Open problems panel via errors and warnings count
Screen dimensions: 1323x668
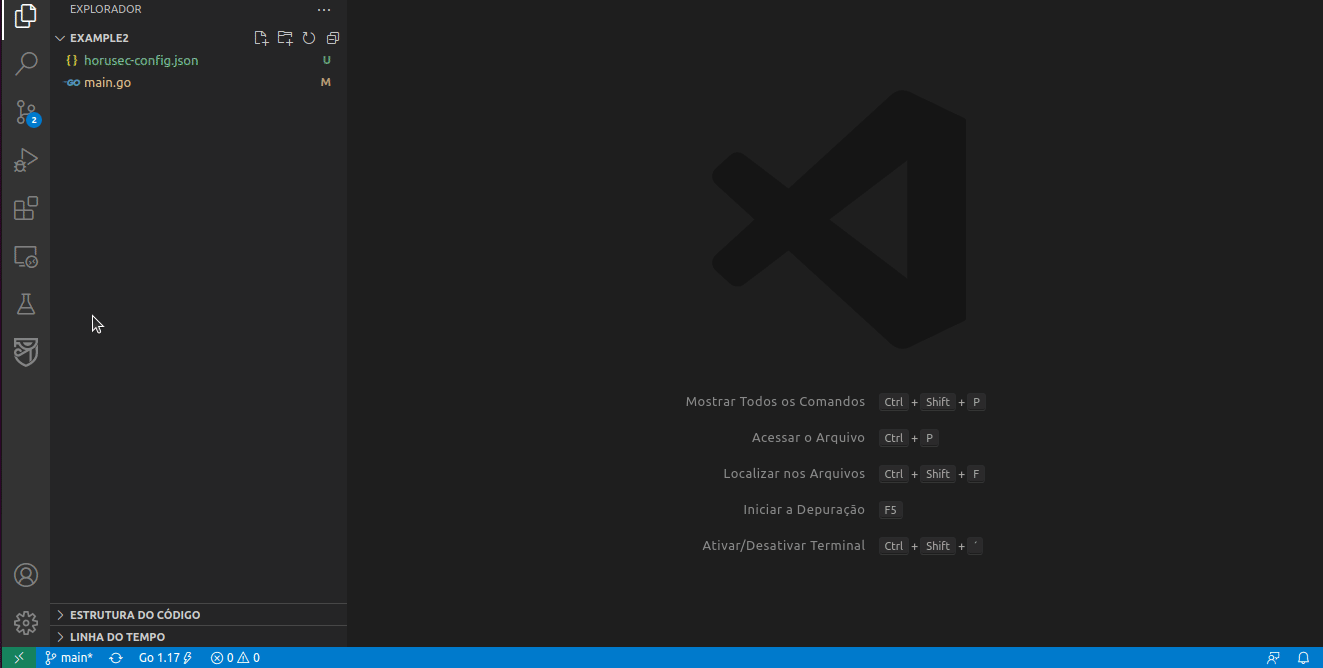tap(235, 658)
